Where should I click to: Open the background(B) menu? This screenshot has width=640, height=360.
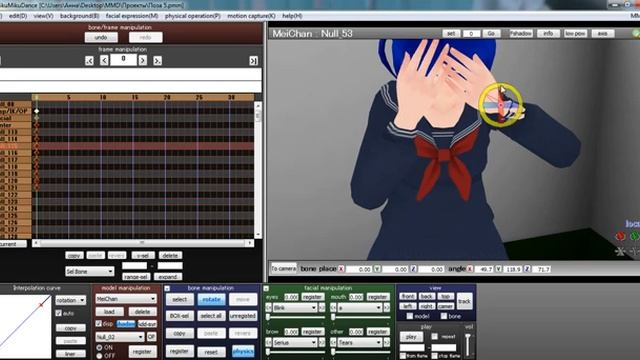coord(80,16)
